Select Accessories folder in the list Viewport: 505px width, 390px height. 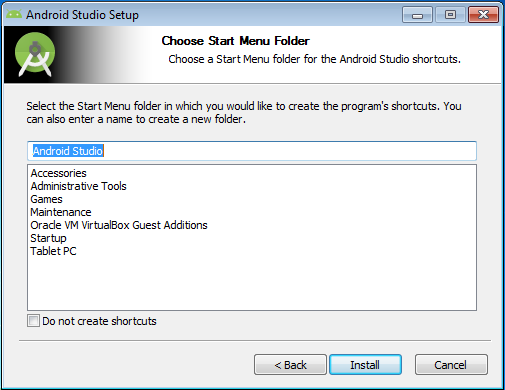[x=59, y=173]
